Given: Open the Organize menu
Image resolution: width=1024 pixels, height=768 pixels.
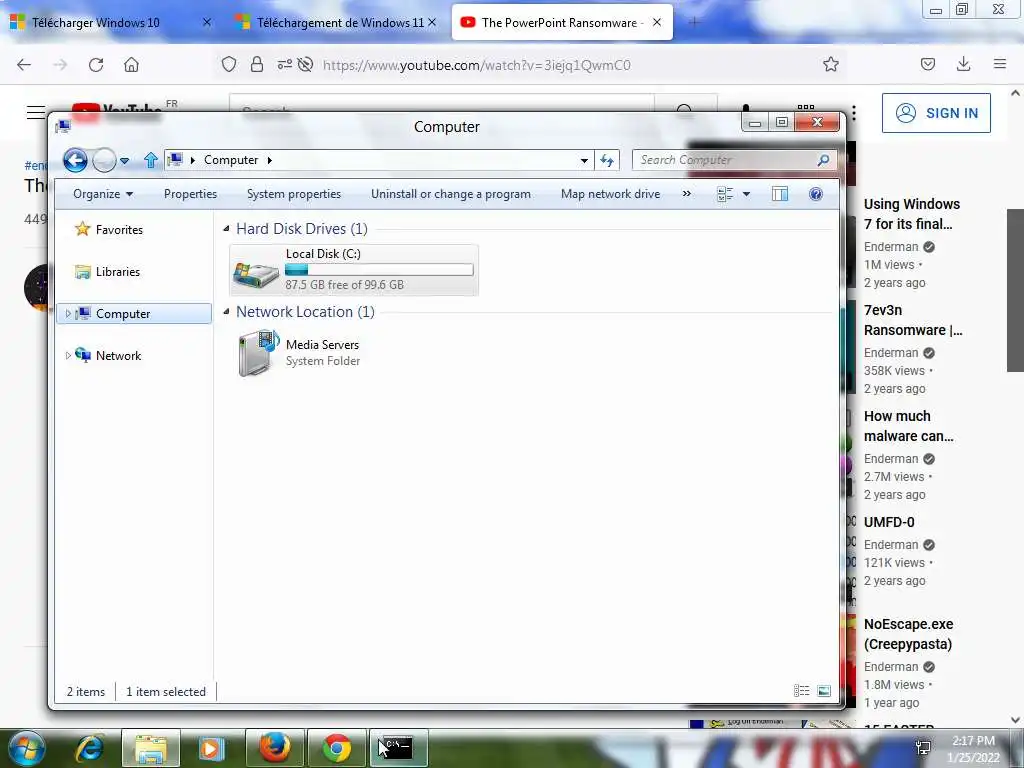Looking at the screenshot, I should [x=103, y=194].
